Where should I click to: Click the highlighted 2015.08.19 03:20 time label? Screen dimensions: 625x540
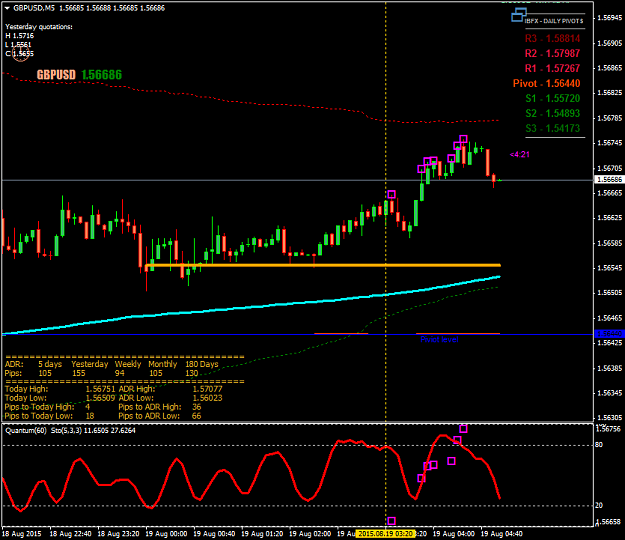point(386,533)
